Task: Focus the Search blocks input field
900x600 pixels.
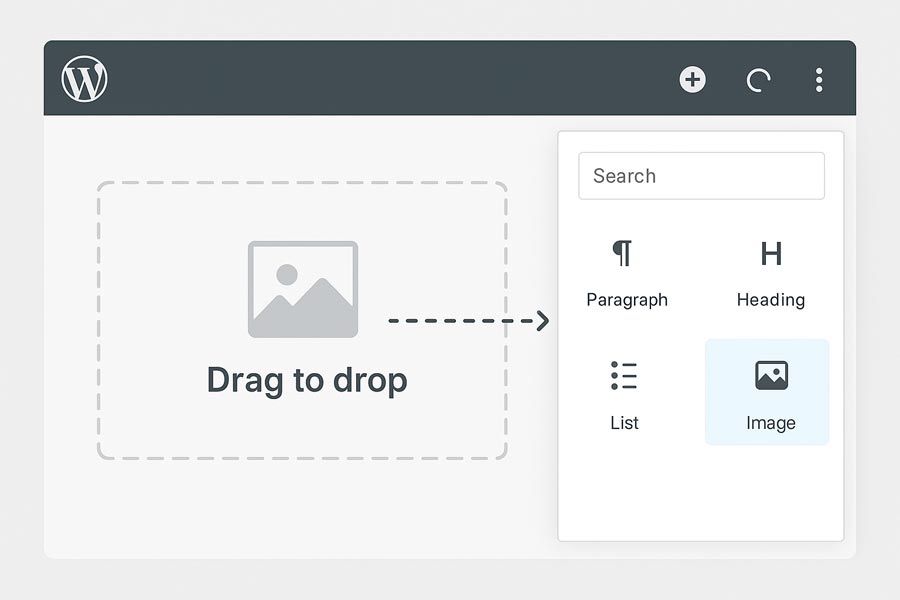Action: (701, 176)
